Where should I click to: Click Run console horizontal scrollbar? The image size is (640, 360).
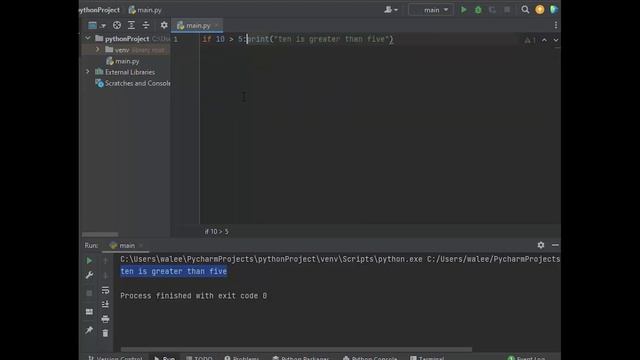pyautogui.click(x=296, y=349)
